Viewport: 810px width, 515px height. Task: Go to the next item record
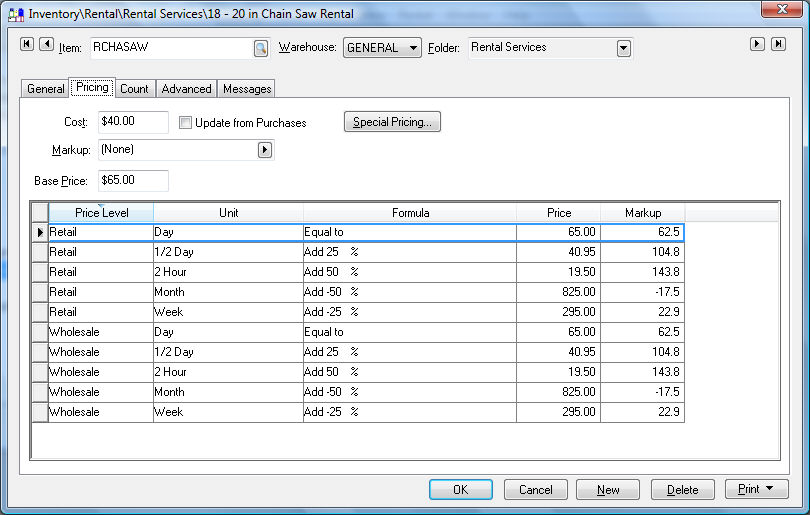(758, 44)
